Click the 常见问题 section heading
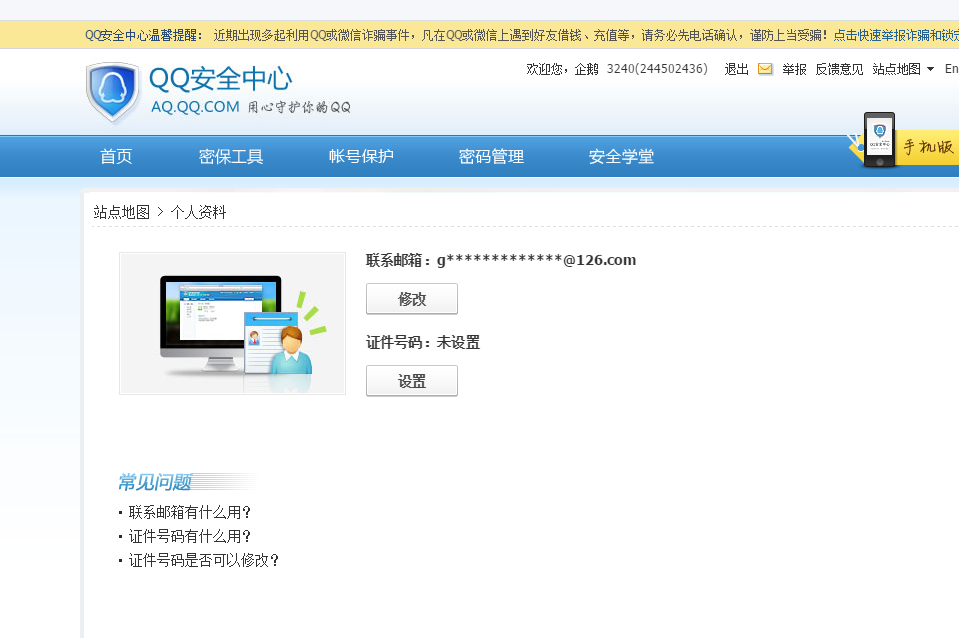The image size is (959, 638). [x=155, y=482]
